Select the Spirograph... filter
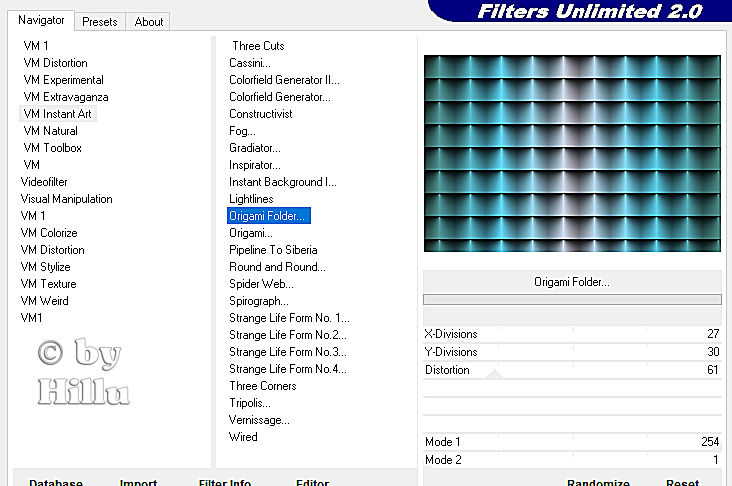The height and width of the screenshot is (486, 732). pyautogui.click(x=259, y=301)
